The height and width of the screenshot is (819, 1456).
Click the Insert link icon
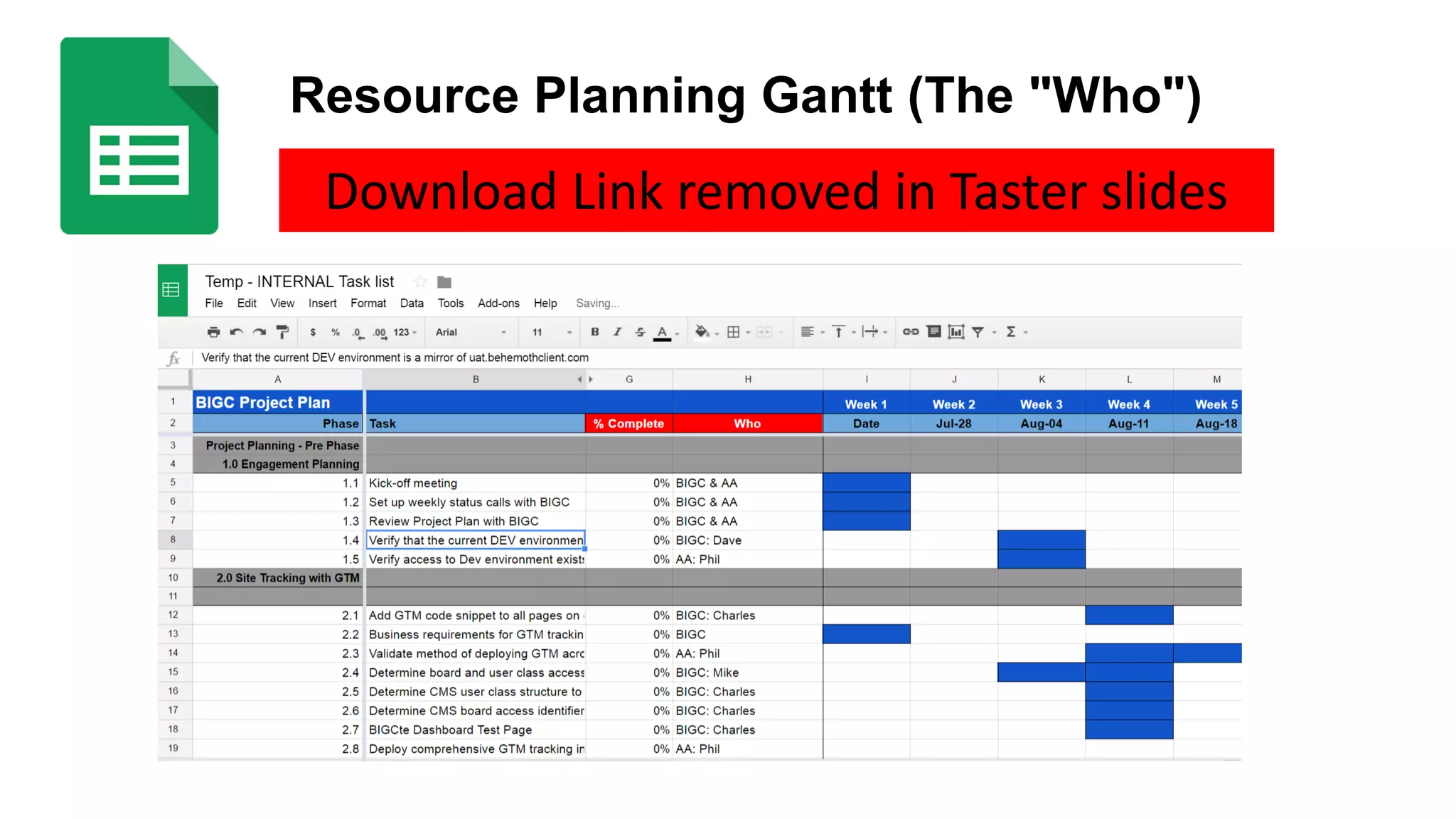coord(911,332)
